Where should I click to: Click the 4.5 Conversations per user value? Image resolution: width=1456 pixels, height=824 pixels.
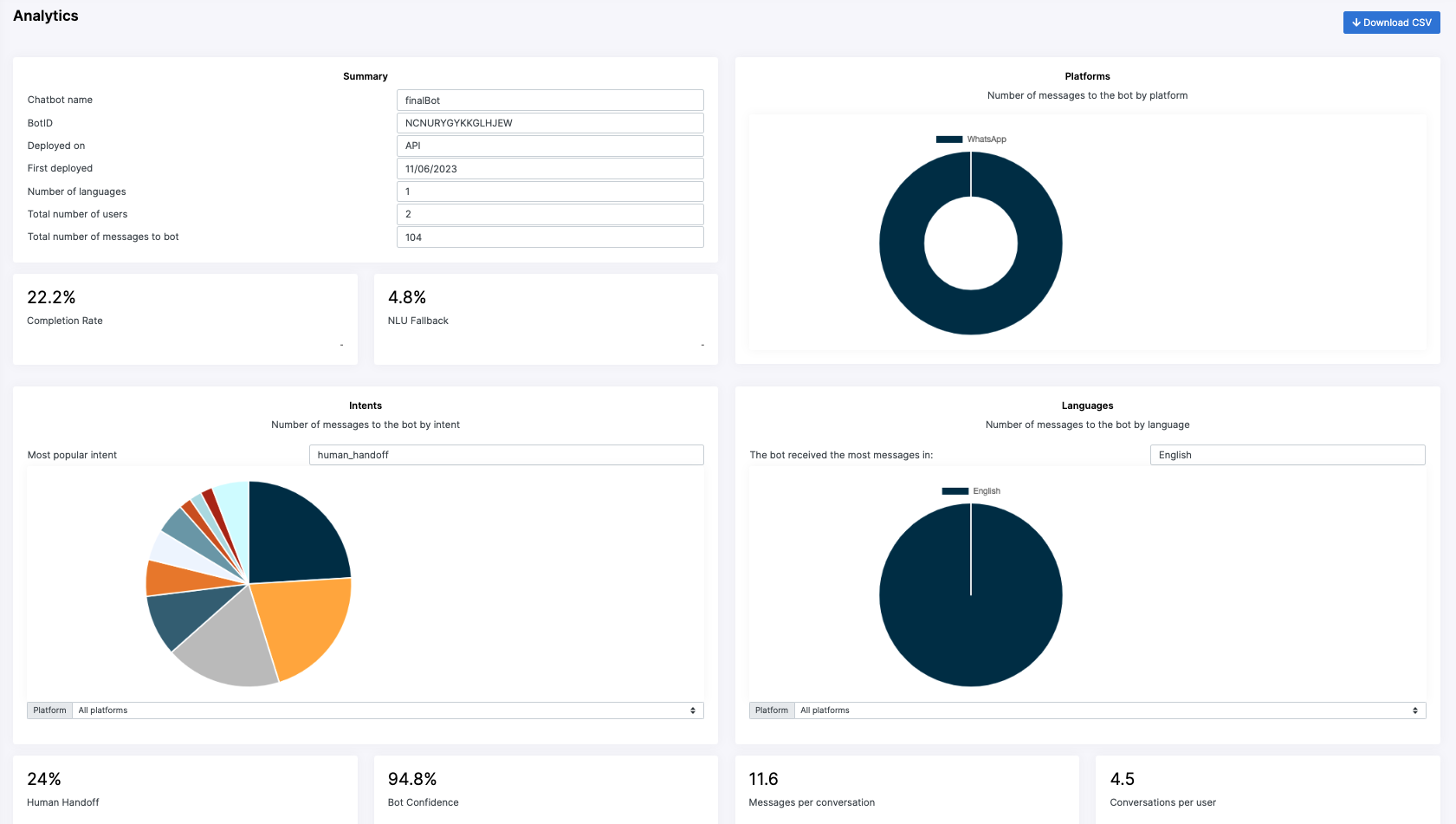(1123, 779)
